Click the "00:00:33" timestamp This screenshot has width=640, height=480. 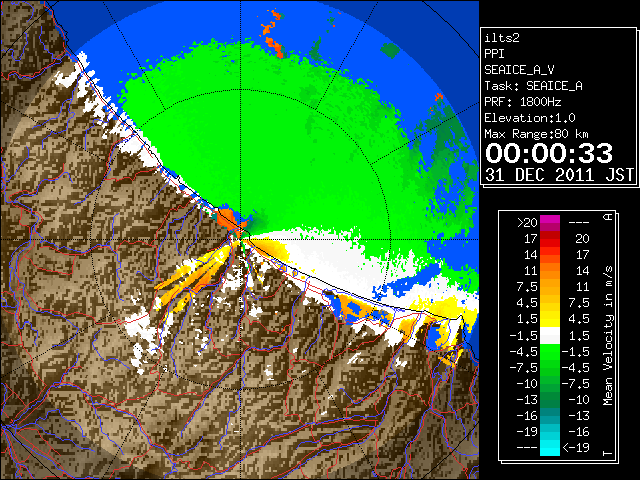pyautogui.click(x=549, y=153)
